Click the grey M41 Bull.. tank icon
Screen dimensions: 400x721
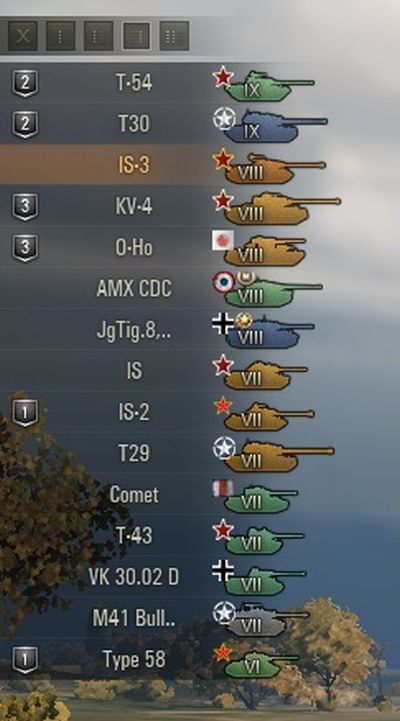click(x=267, y=620)
